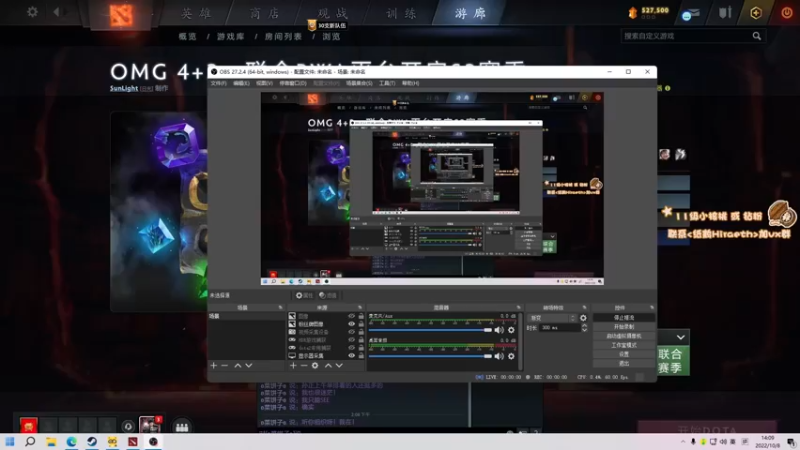Open Dota 2 settings gear
This screenshot has height=450, width=800.
click(x=32, y=12)
